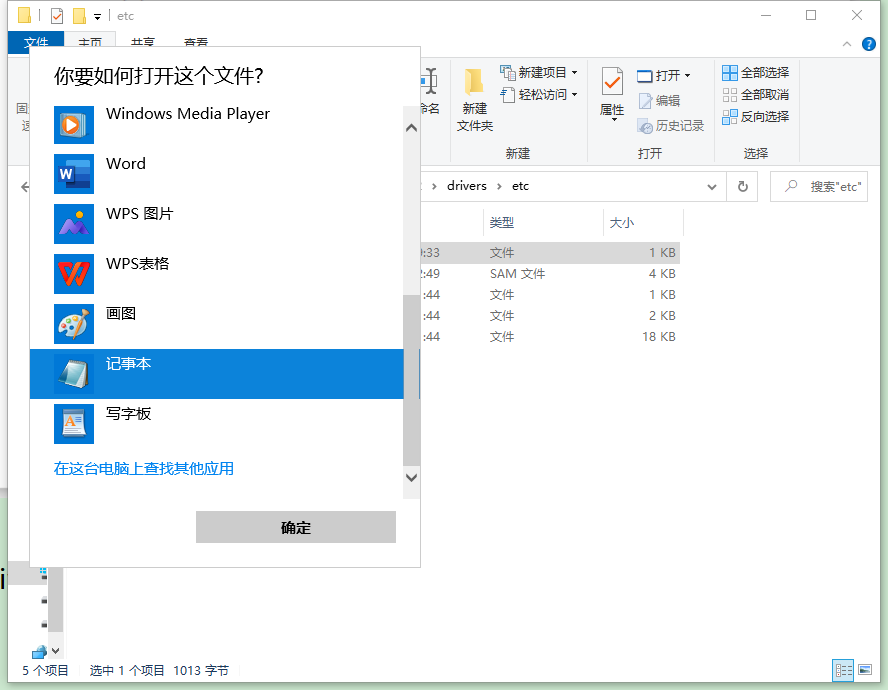Choose the 画图 Paint icon
Screen dimensions: 888x690
[74, 324]
